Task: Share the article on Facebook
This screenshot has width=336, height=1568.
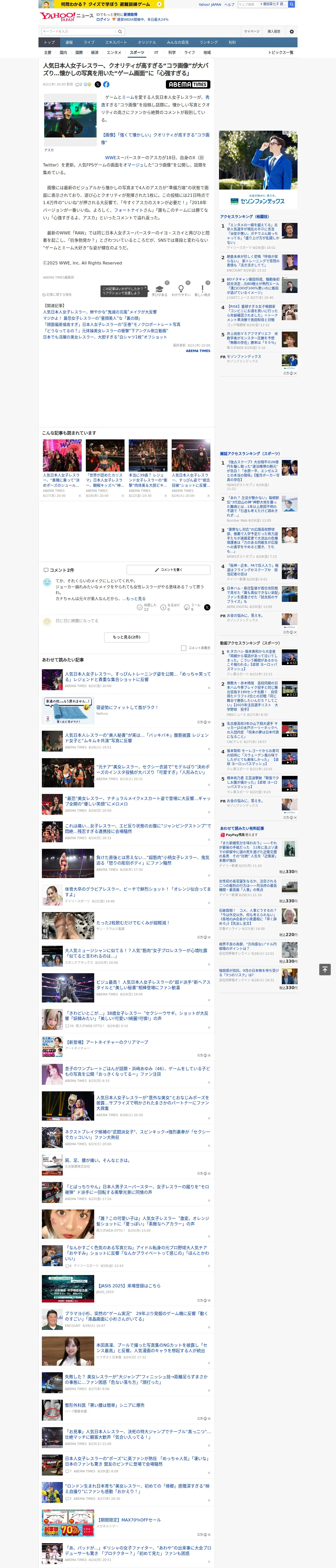Action: (x=106, y=85)
